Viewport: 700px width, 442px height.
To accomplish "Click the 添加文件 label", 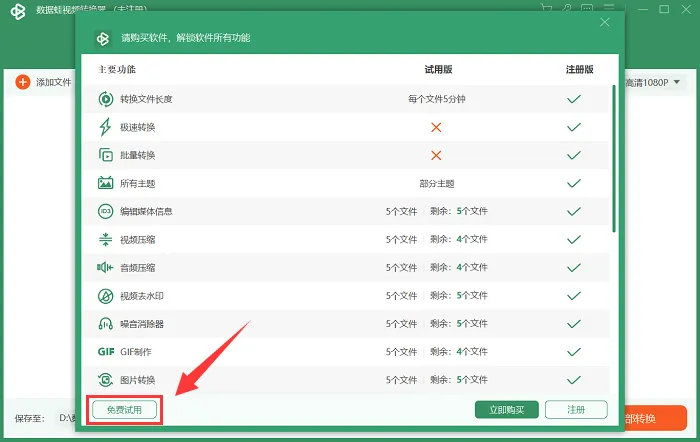I will click(54, 82).
